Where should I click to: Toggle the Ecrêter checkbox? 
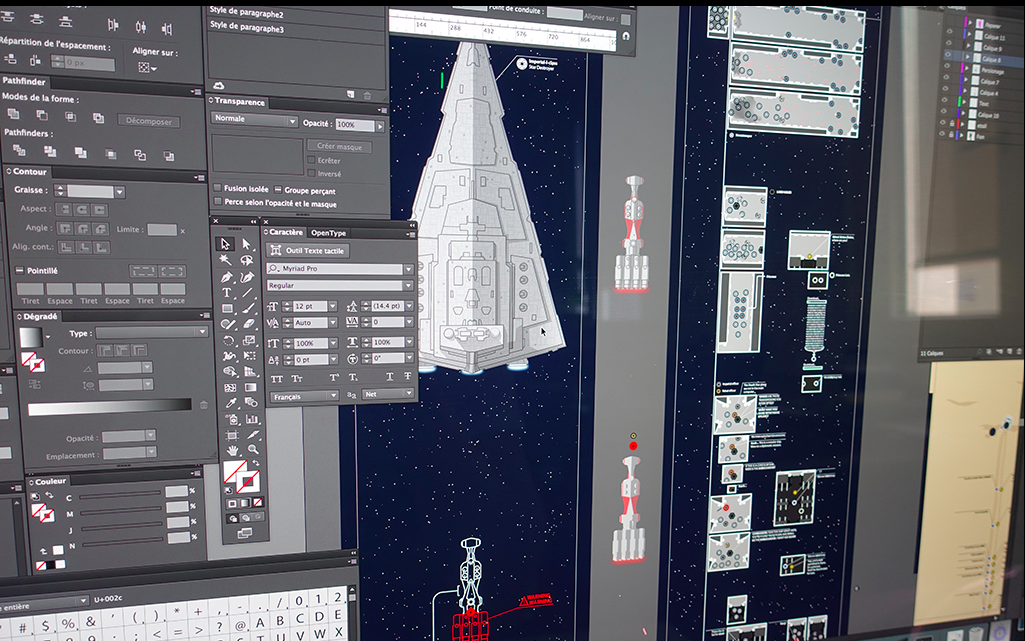311,159
